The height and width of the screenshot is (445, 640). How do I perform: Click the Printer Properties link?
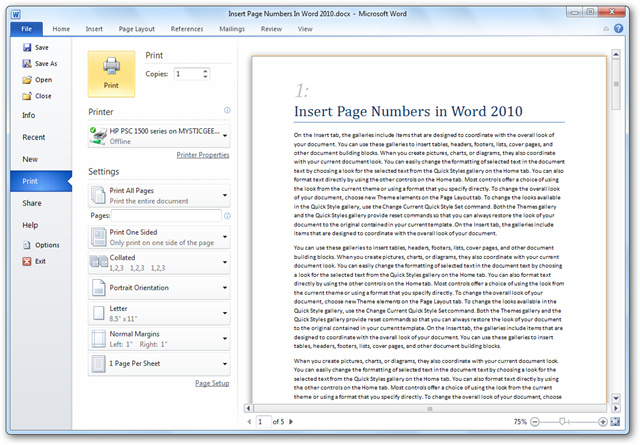(x=203, y=155)
